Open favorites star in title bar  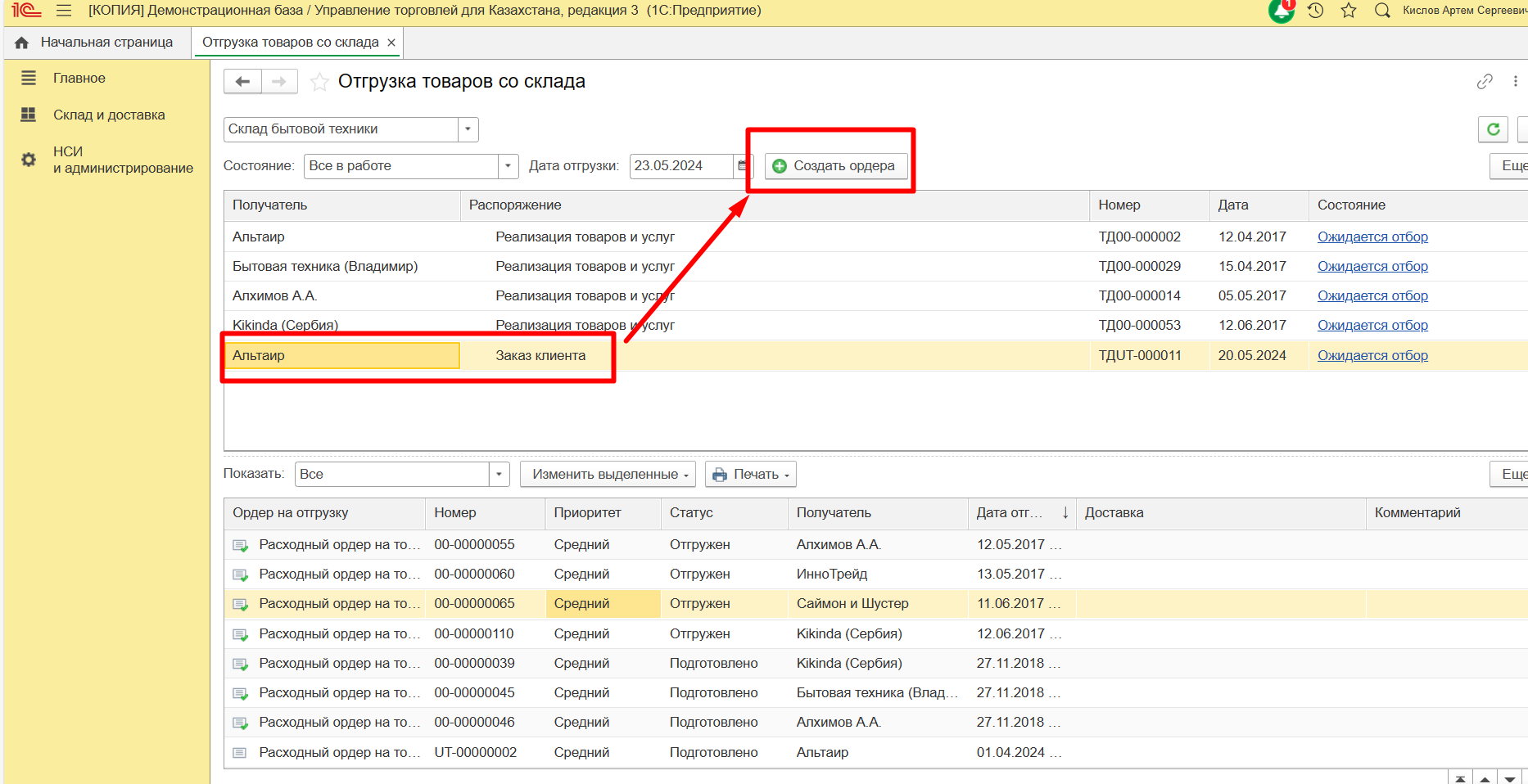1349,11
